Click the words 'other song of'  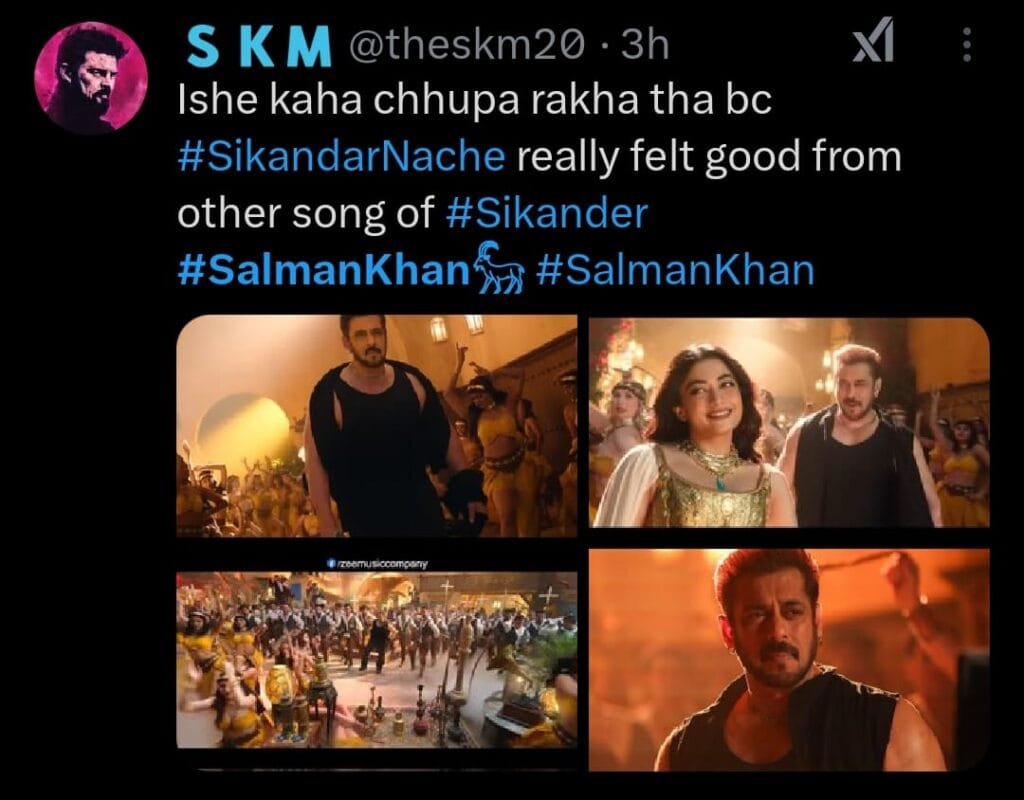(x=306, y=213)
